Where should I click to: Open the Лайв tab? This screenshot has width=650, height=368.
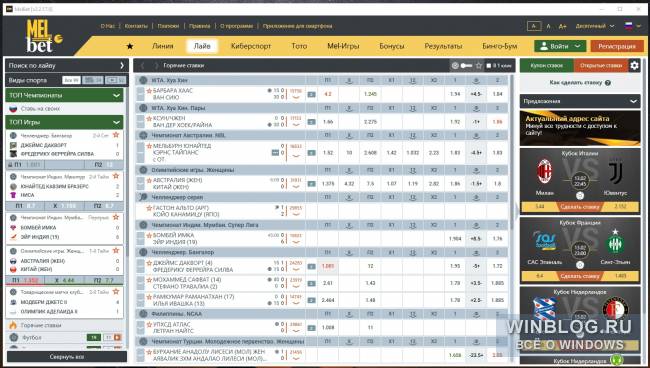[202, 46]
